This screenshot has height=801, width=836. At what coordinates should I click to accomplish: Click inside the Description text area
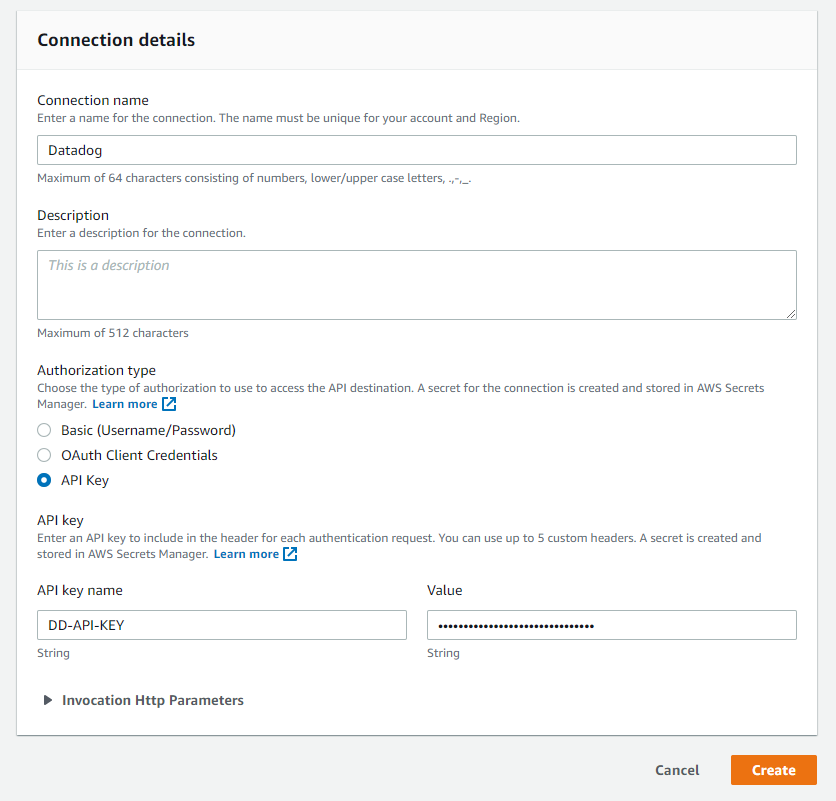[416, 285]
